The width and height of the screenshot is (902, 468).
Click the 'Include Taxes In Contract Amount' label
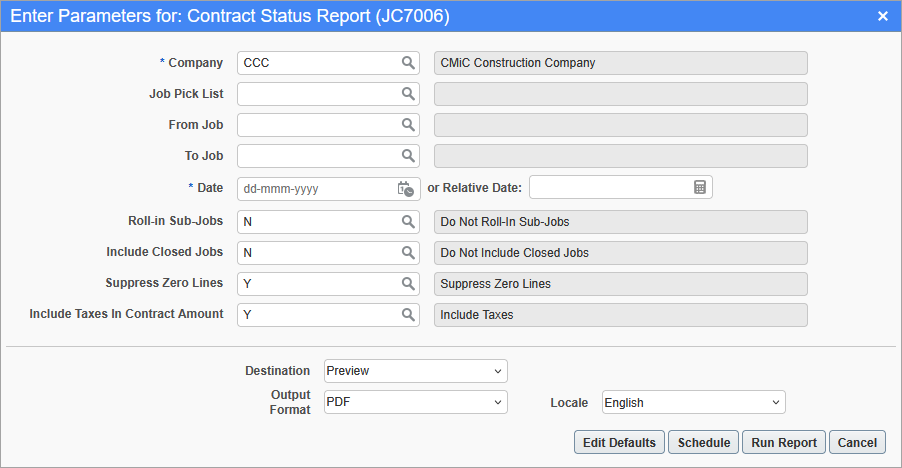pyautogui.click(x=126, y=314)
